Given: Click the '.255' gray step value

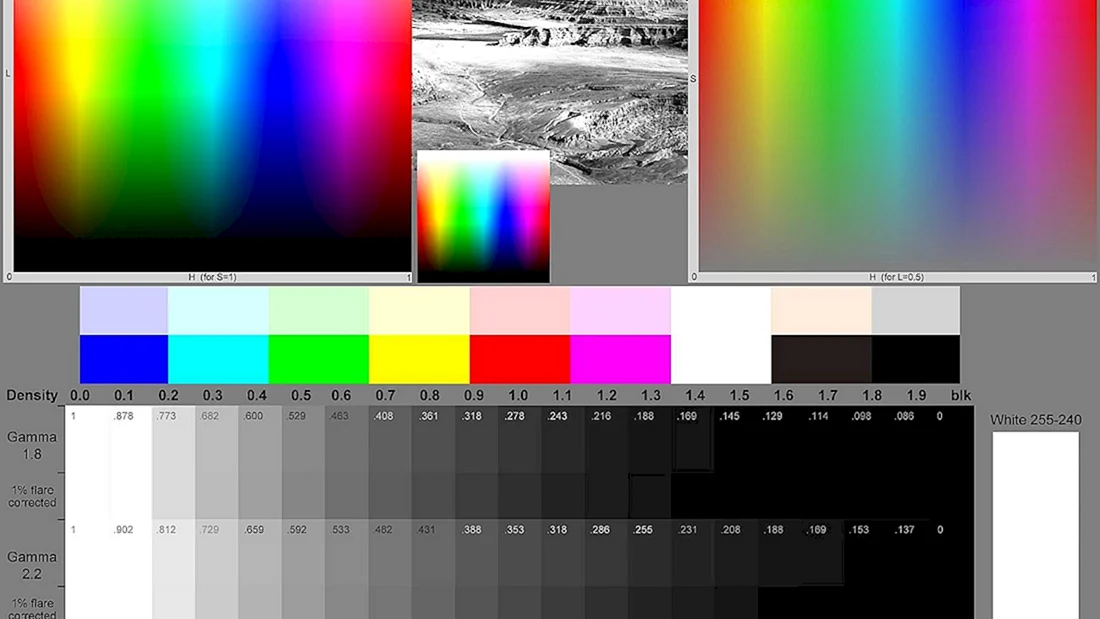Looking at the screenshot, I should (643, 530).
